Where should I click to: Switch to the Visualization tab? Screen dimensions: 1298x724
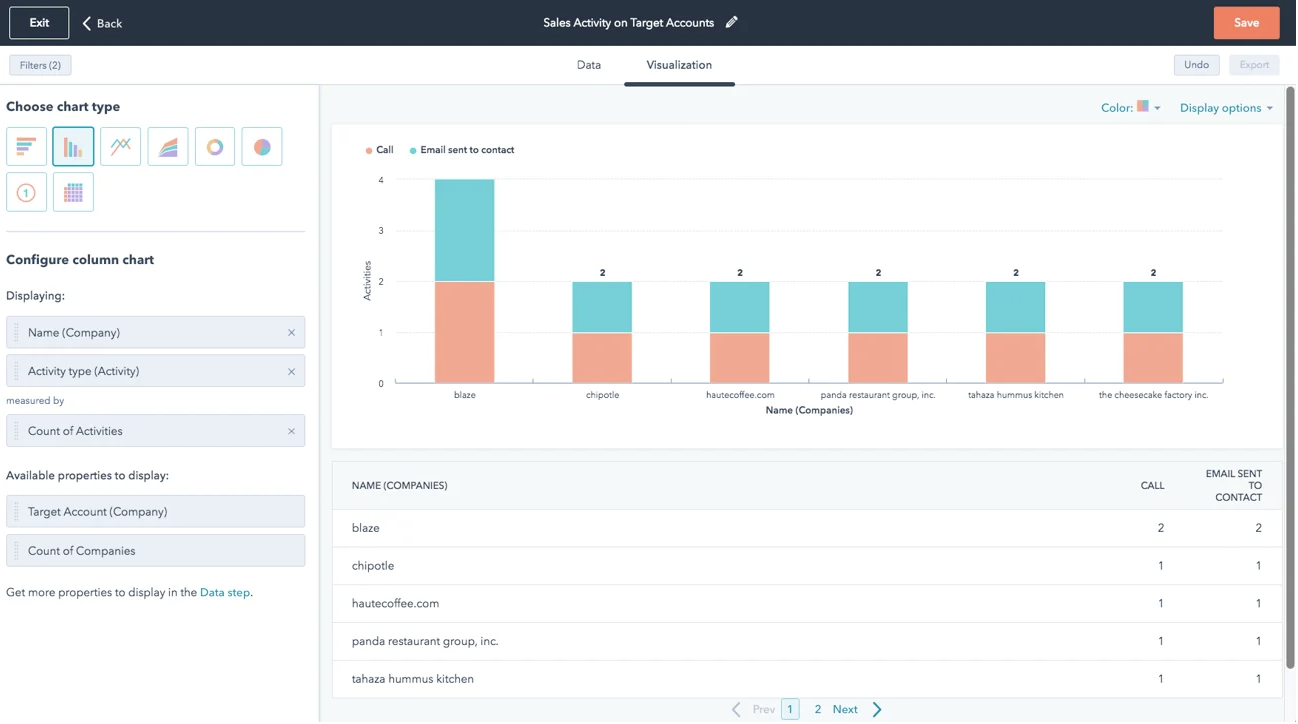679,65
